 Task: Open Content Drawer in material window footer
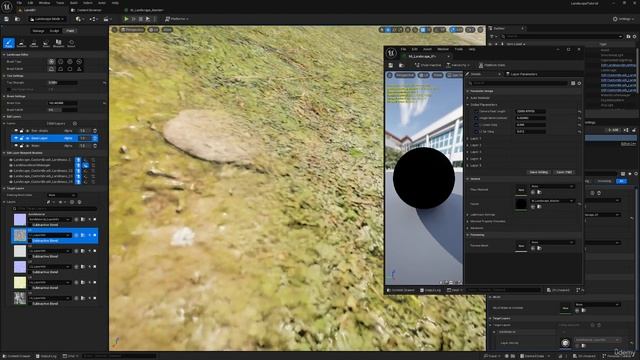400,290
